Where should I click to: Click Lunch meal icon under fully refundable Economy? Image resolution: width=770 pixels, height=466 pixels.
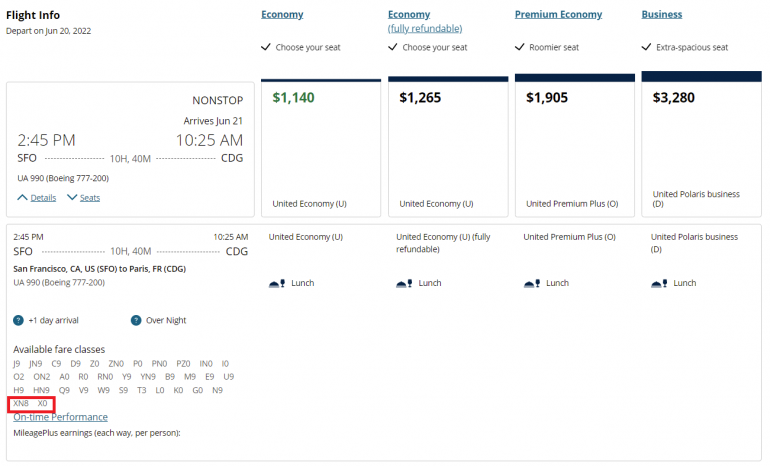[x=404, y=283]
